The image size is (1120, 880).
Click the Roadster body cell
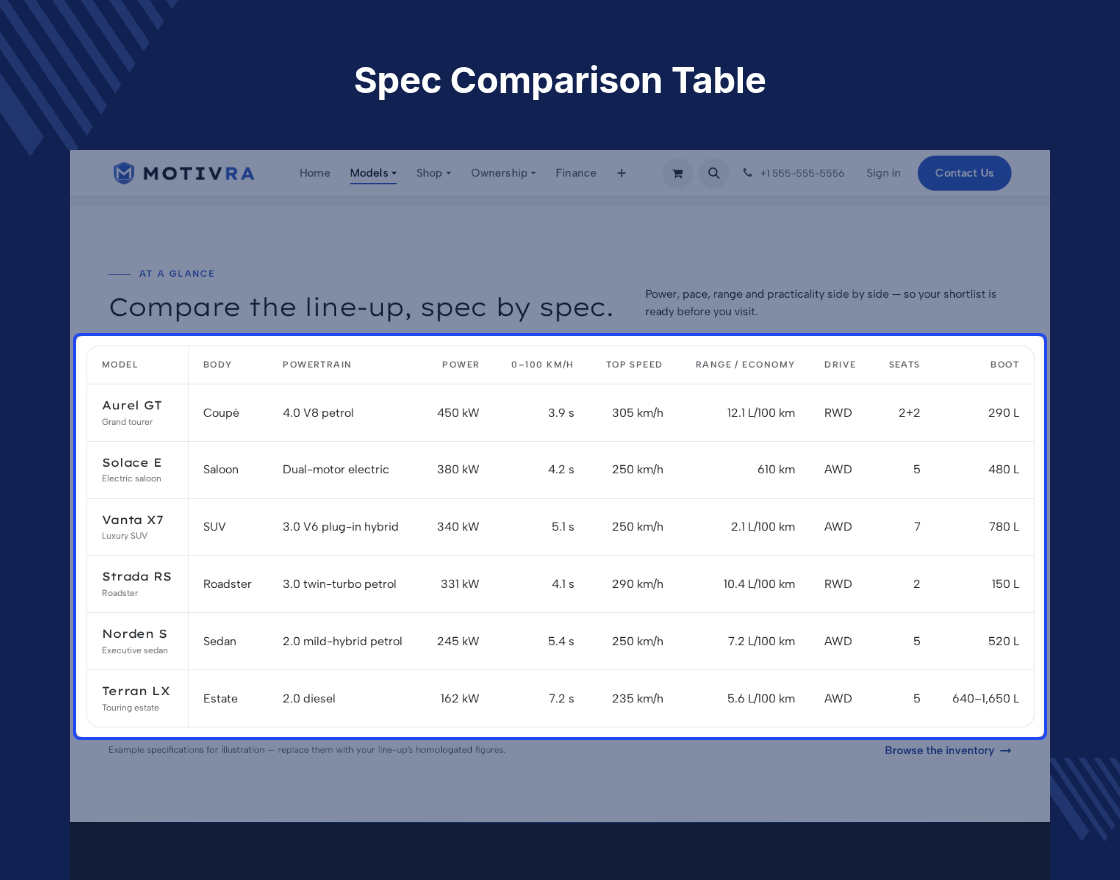(x=227, y=584)
